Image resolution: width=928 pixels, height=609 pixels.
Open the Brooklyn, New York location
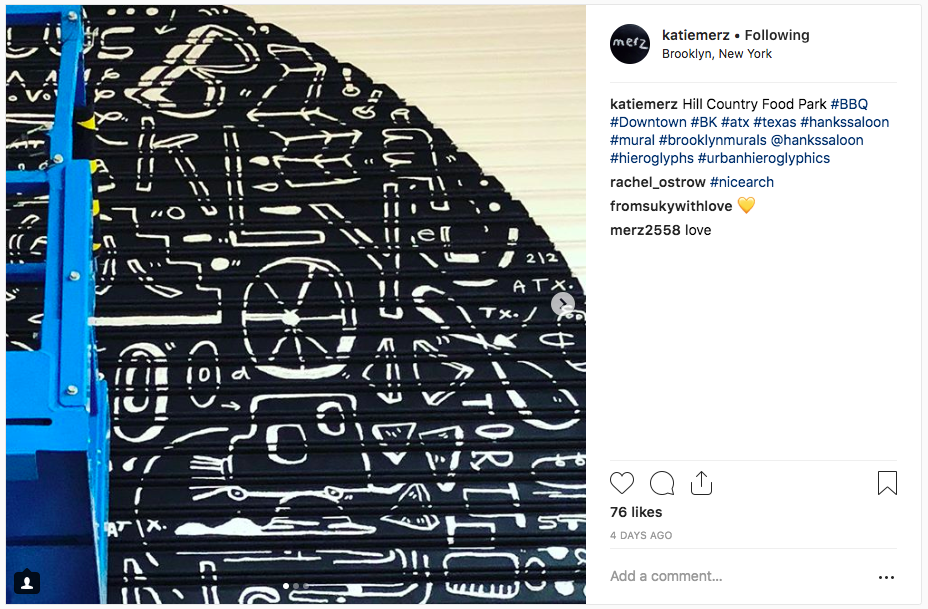click(717, 54)
